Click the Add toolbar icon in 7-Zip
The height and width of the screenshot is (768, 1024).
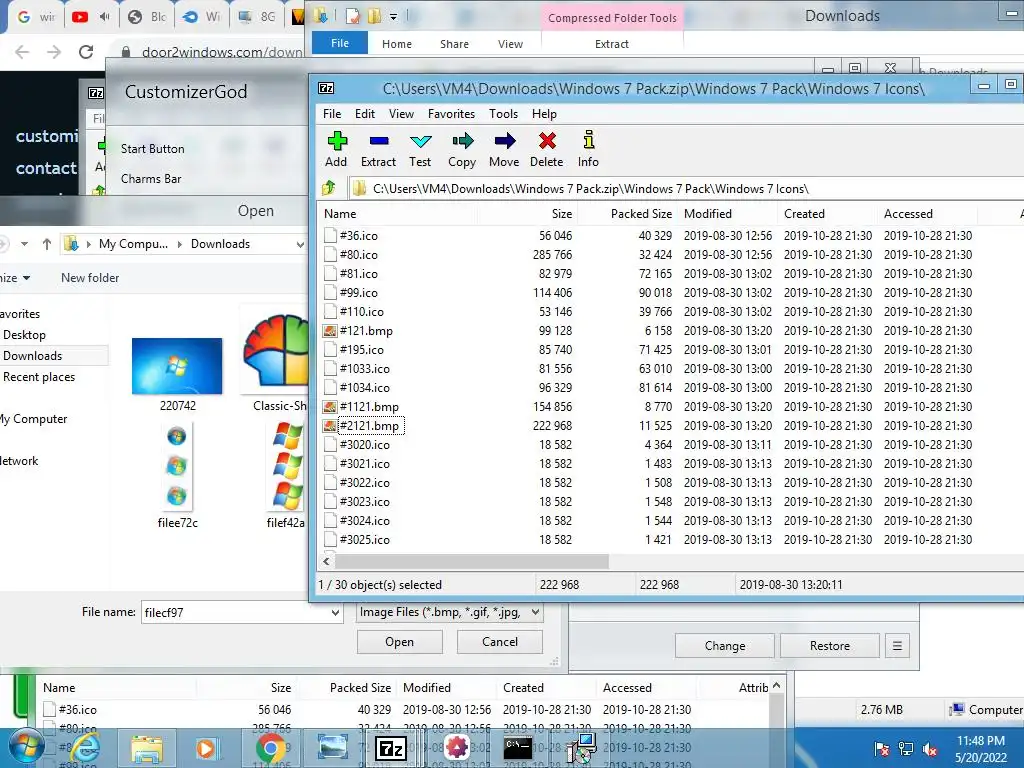coord(337,141)
